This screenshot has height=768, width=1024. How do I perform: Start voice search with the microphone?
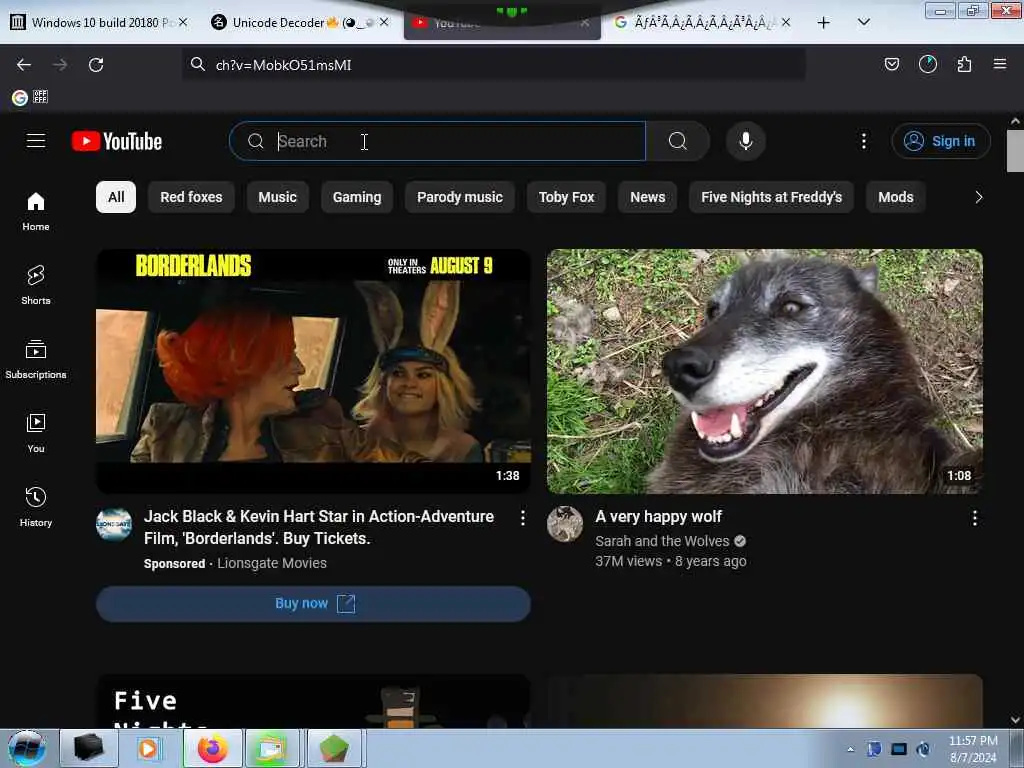coord(745,141)
